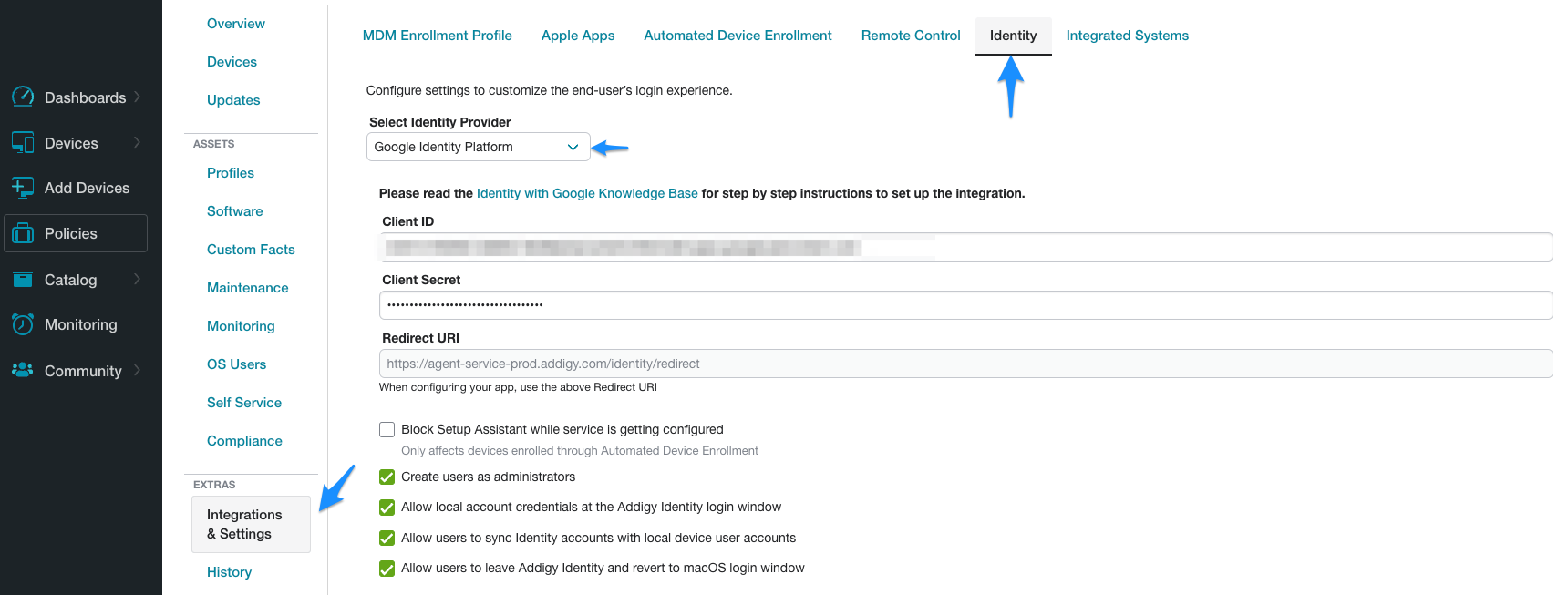Select Policies in main navigation
Viewport: 1568px width, 595px height.
pos(76,233)
